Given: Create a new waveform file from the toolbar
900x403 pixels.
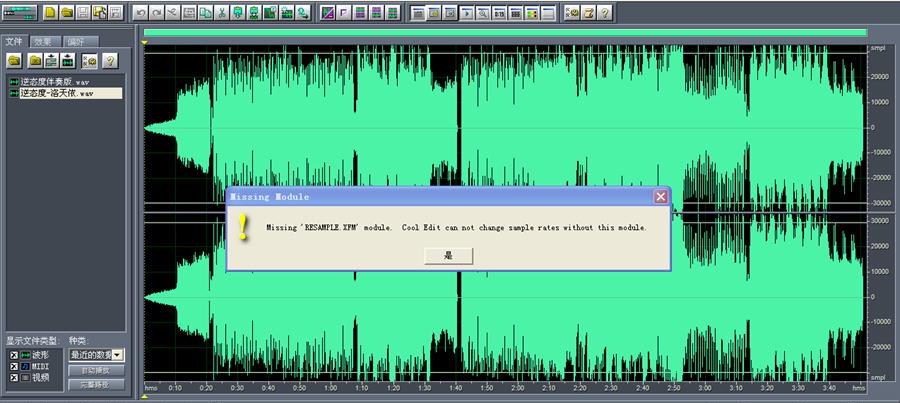Looking at the screenshot, I should pyautogui.click(x=51, y=12).
